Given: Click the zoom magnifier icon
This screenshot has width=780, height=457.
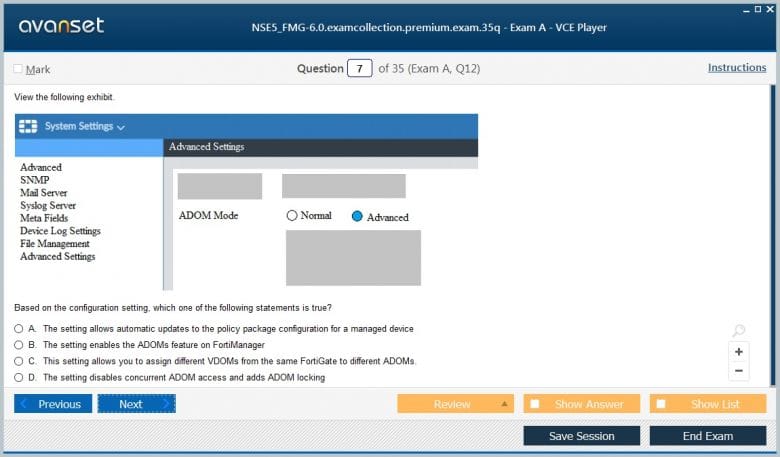Looking at the screenshot, I should [x=739, y=331].
